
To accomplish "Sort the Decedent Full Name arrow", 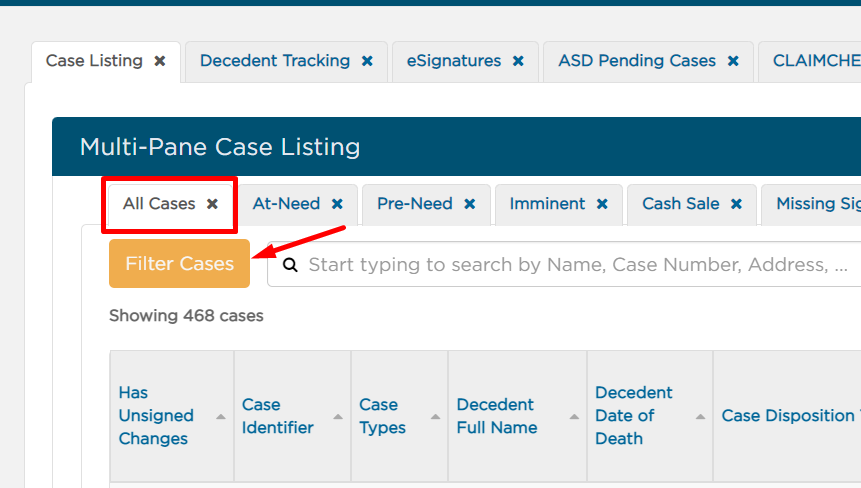I will click(574, 417).
